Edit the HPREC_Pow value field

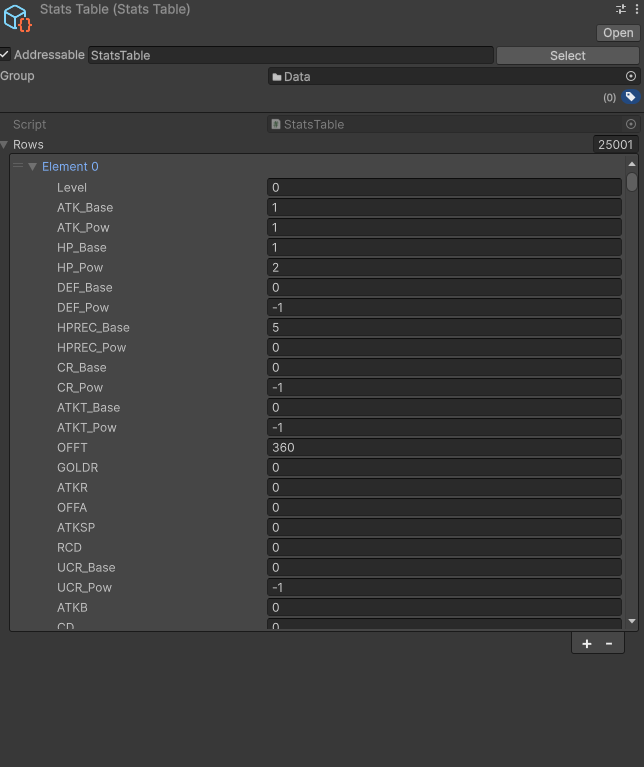444,348
